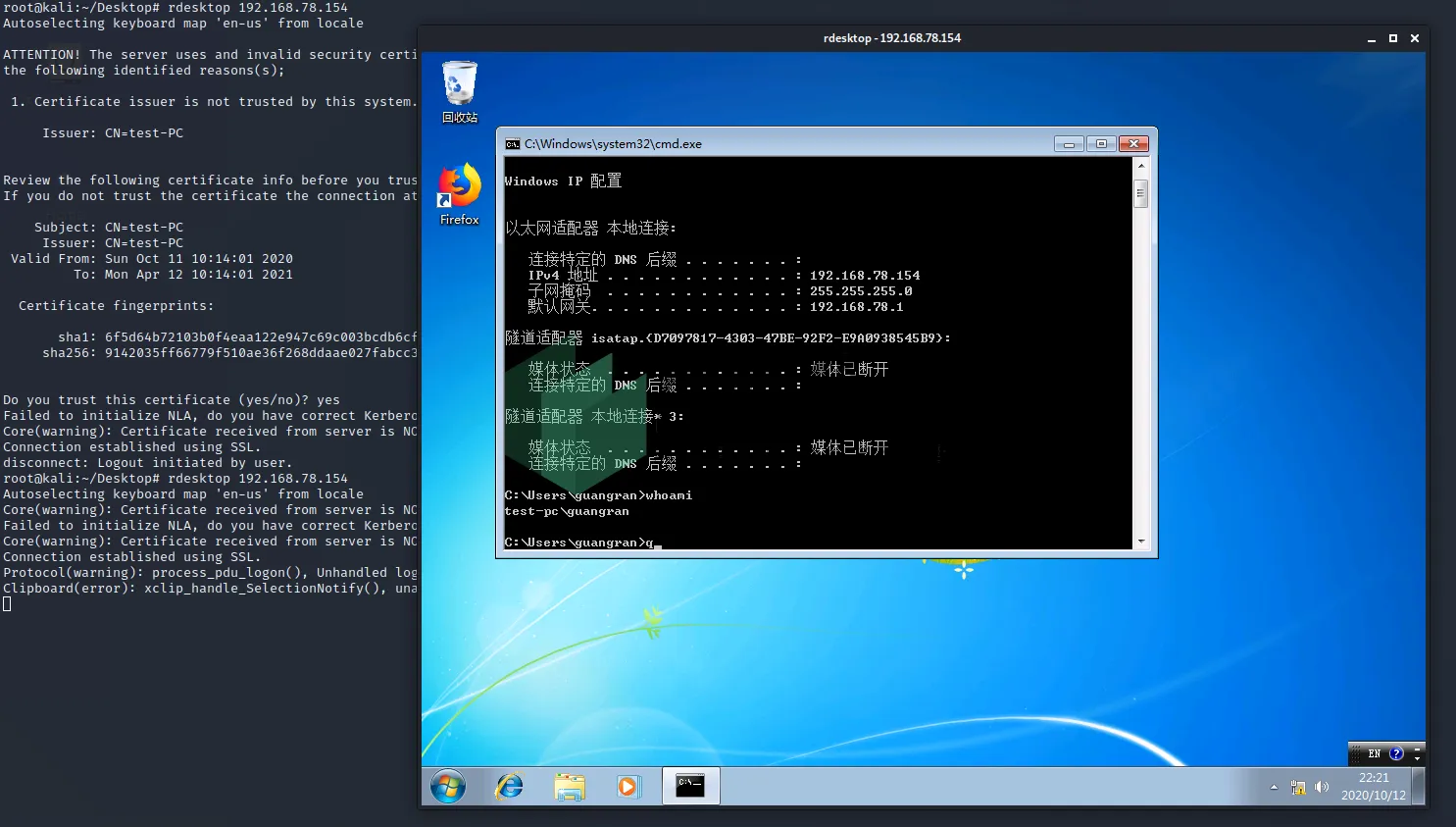Open the Windows Start menu orb
Image resolution: width=1456 pixels, height=827 pixels.
click(x=448, y=787)
